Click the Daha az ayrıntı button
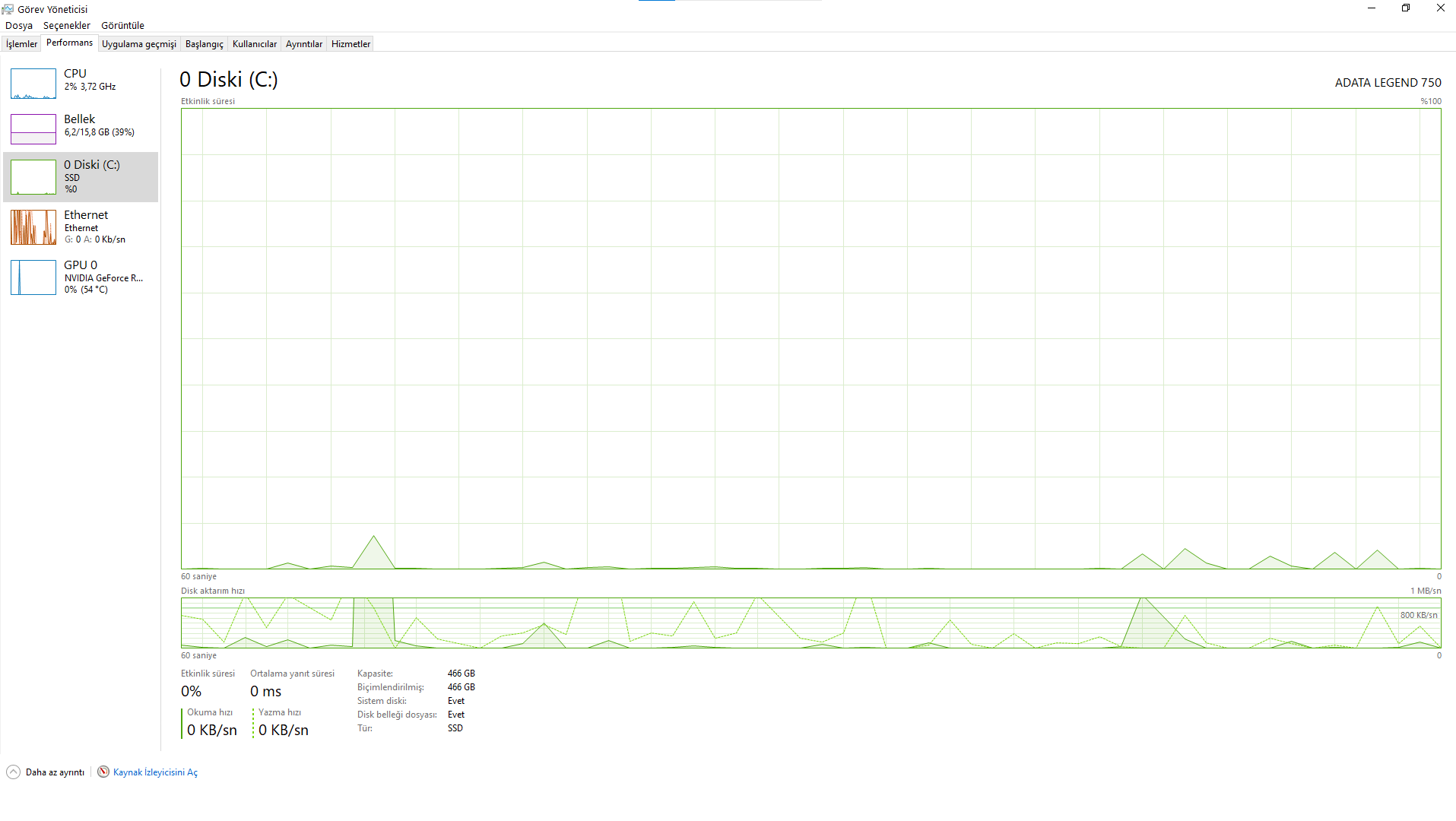 coord(46,772)
